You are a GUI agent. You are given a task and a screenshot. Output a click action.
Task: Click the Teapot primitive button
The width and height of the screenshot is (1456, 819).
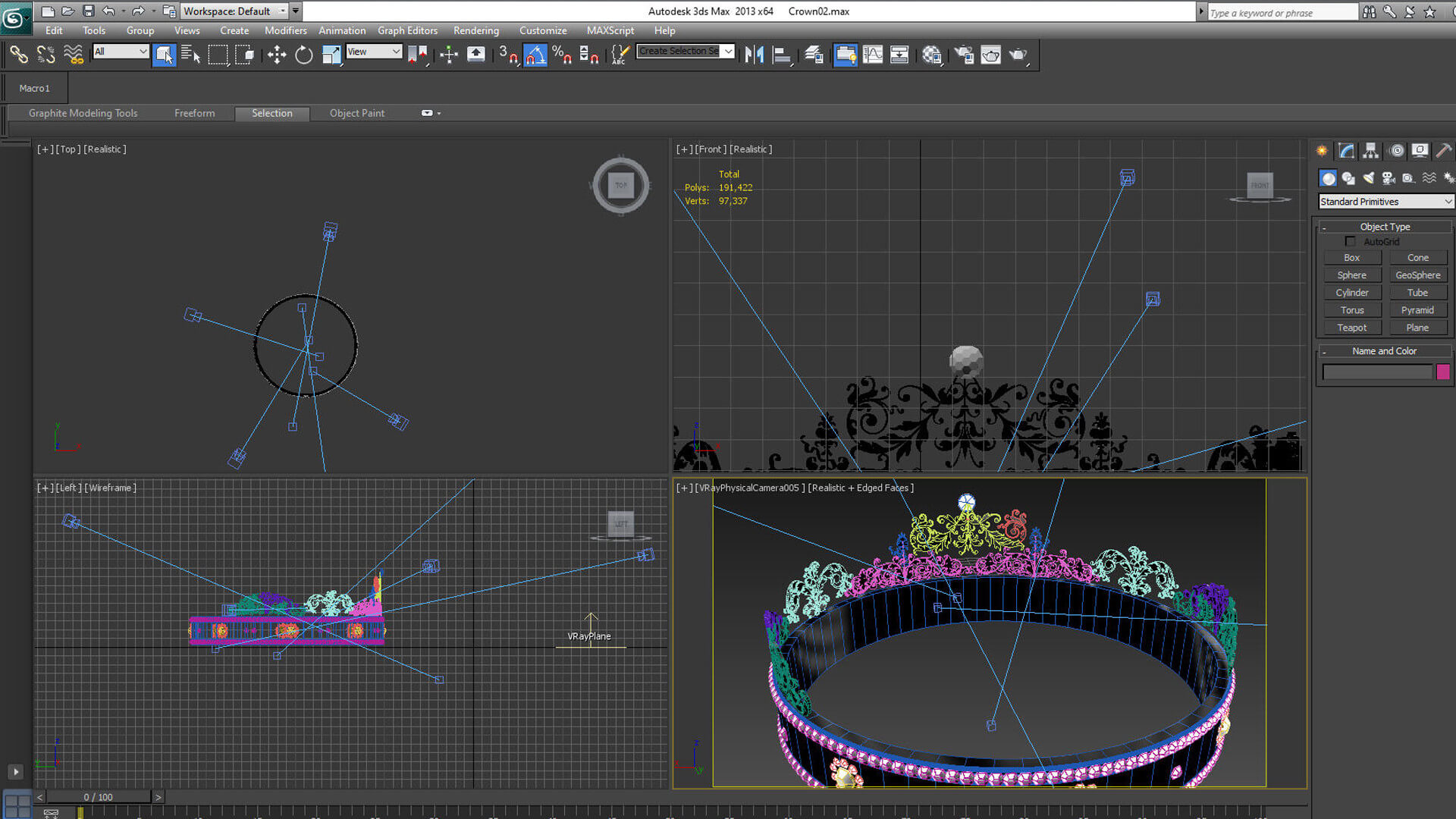point(1351,328)
